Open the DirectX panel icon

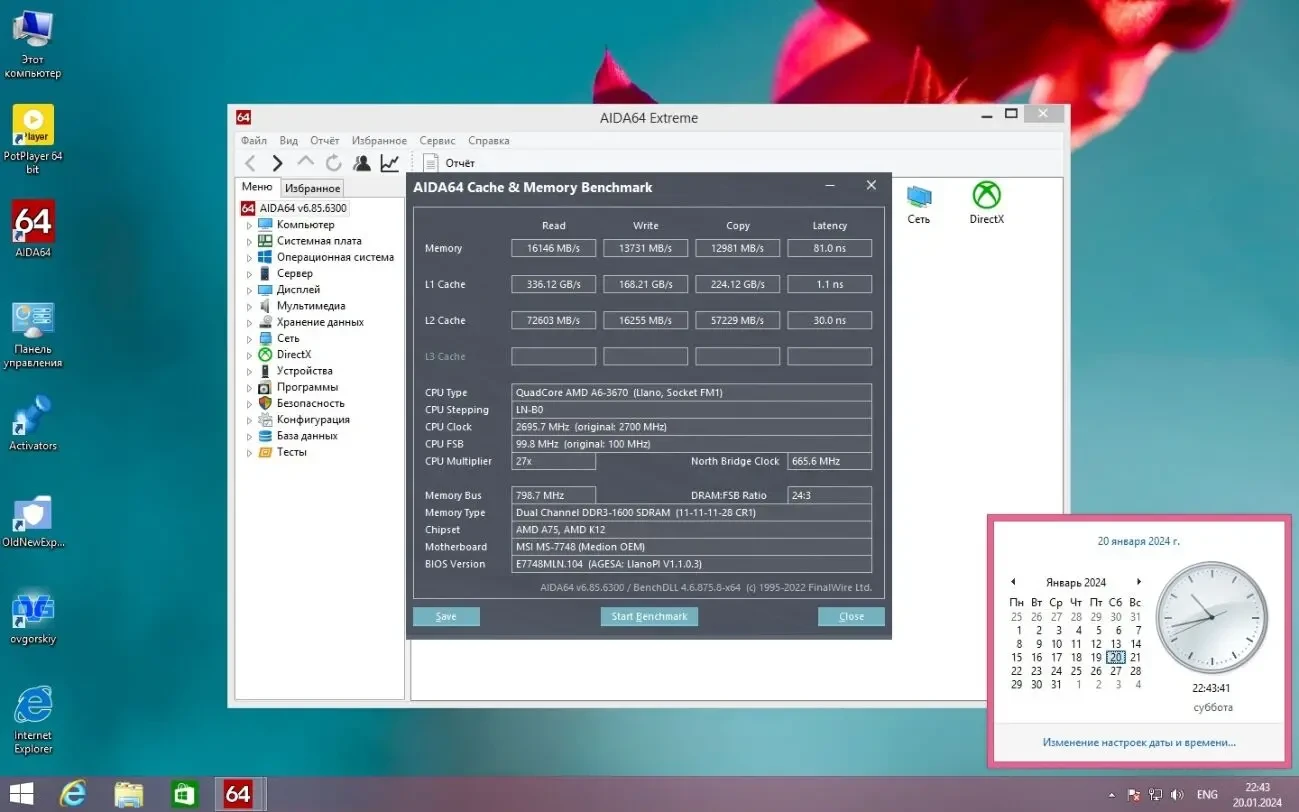[986, 197]
